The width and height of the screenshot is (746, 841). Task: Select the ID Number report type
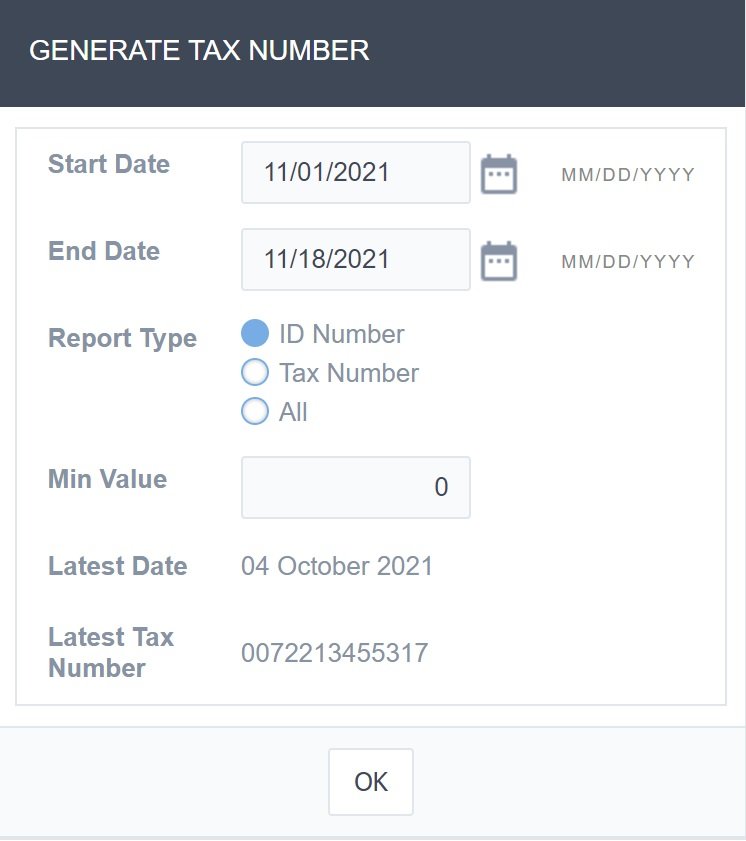tap(255, 334)
